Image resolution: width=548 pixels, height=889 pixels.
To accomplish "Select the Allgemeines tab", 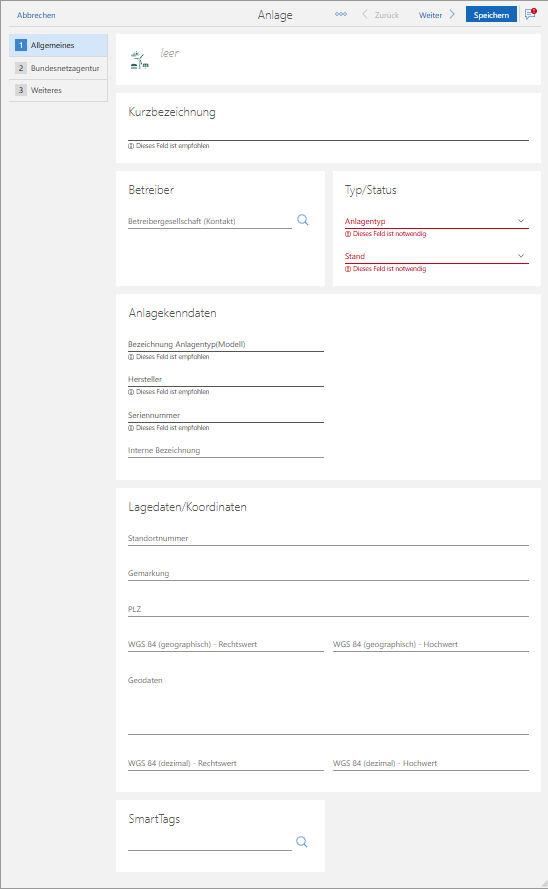I will [x=58, y=45].
